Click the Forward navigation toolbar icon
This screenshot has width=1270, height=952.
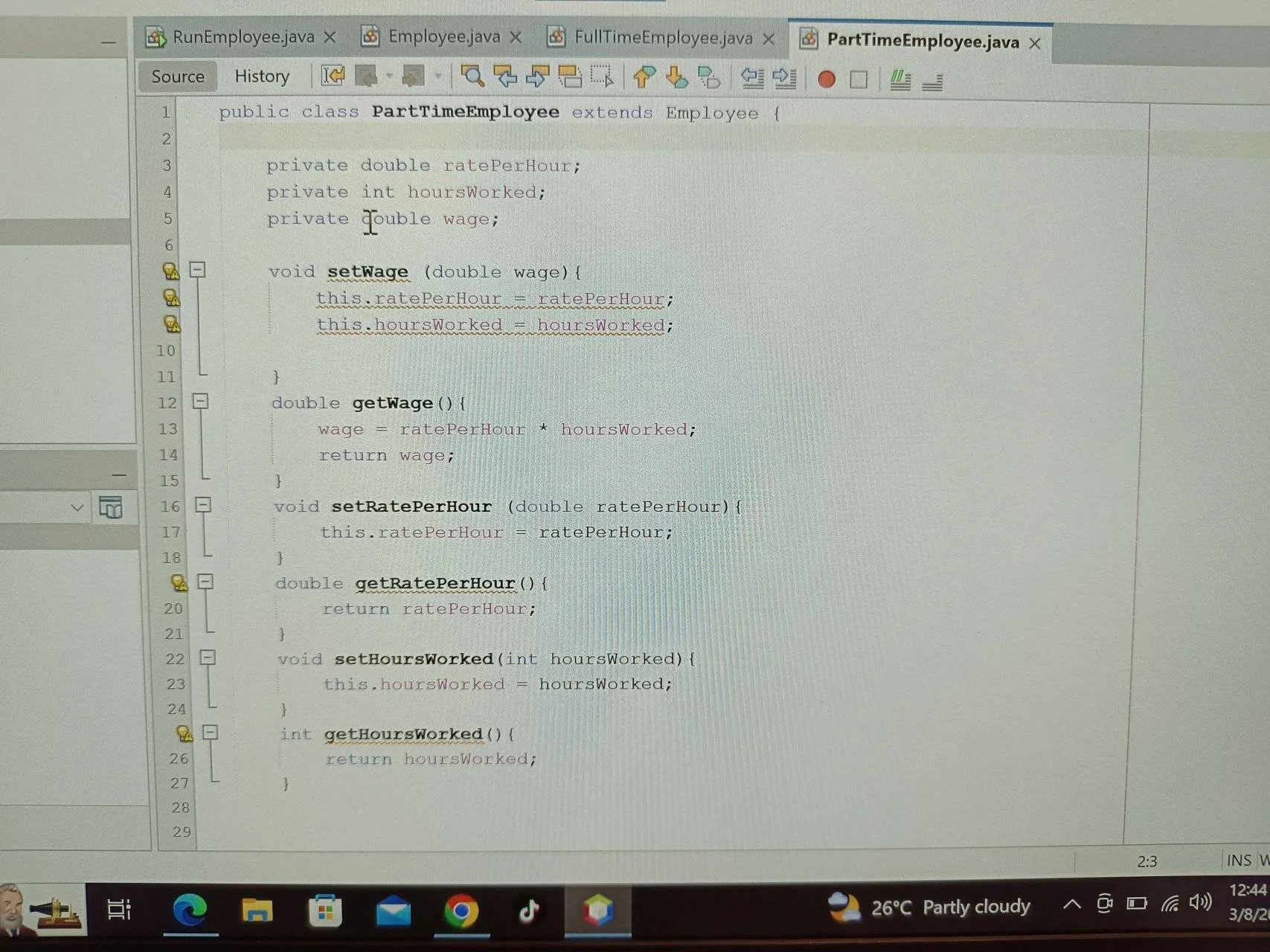(413, 76)
